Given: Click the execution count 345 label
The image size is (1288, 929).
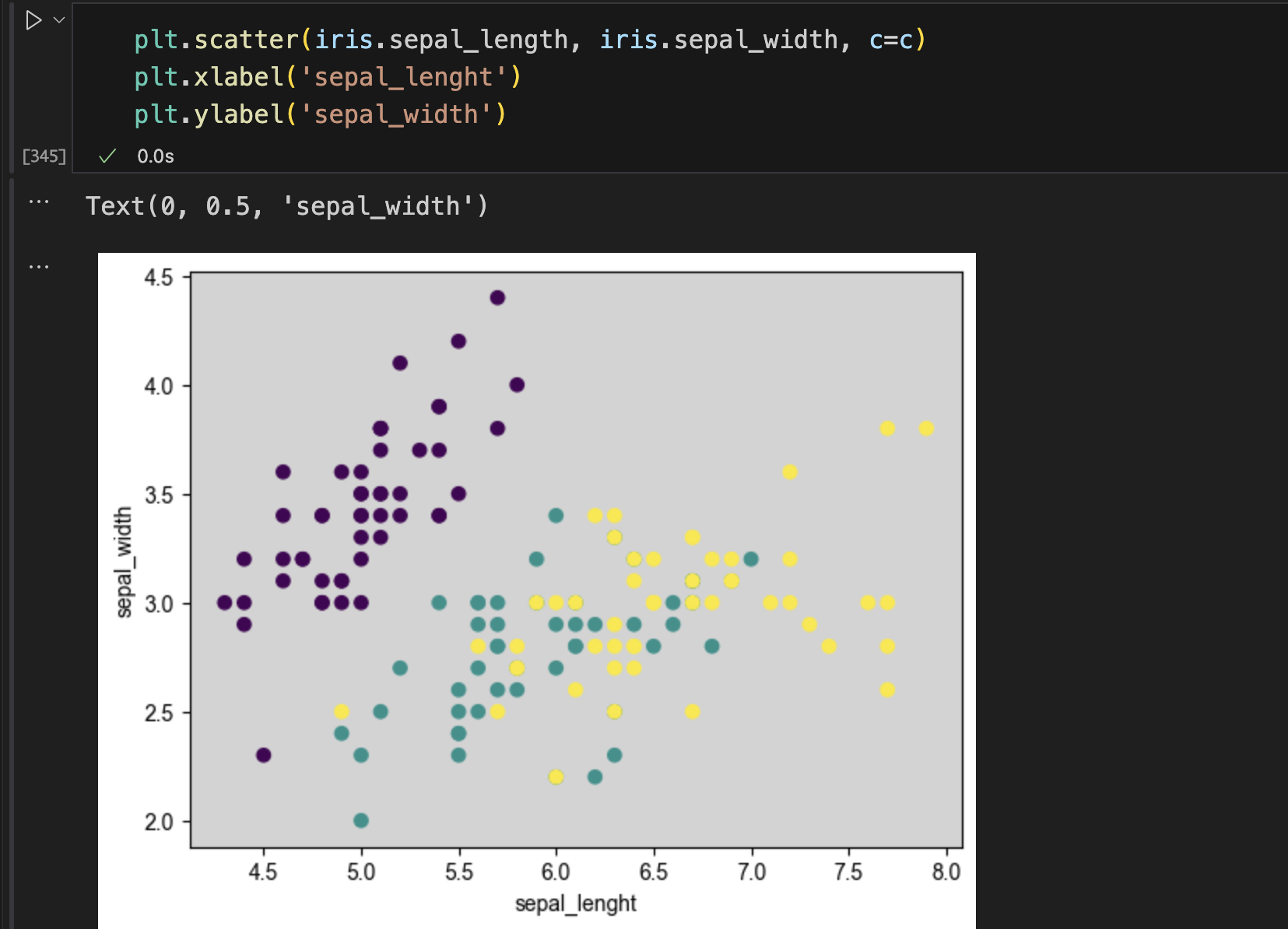Looking at the screenshot, I should click(44, 156).
